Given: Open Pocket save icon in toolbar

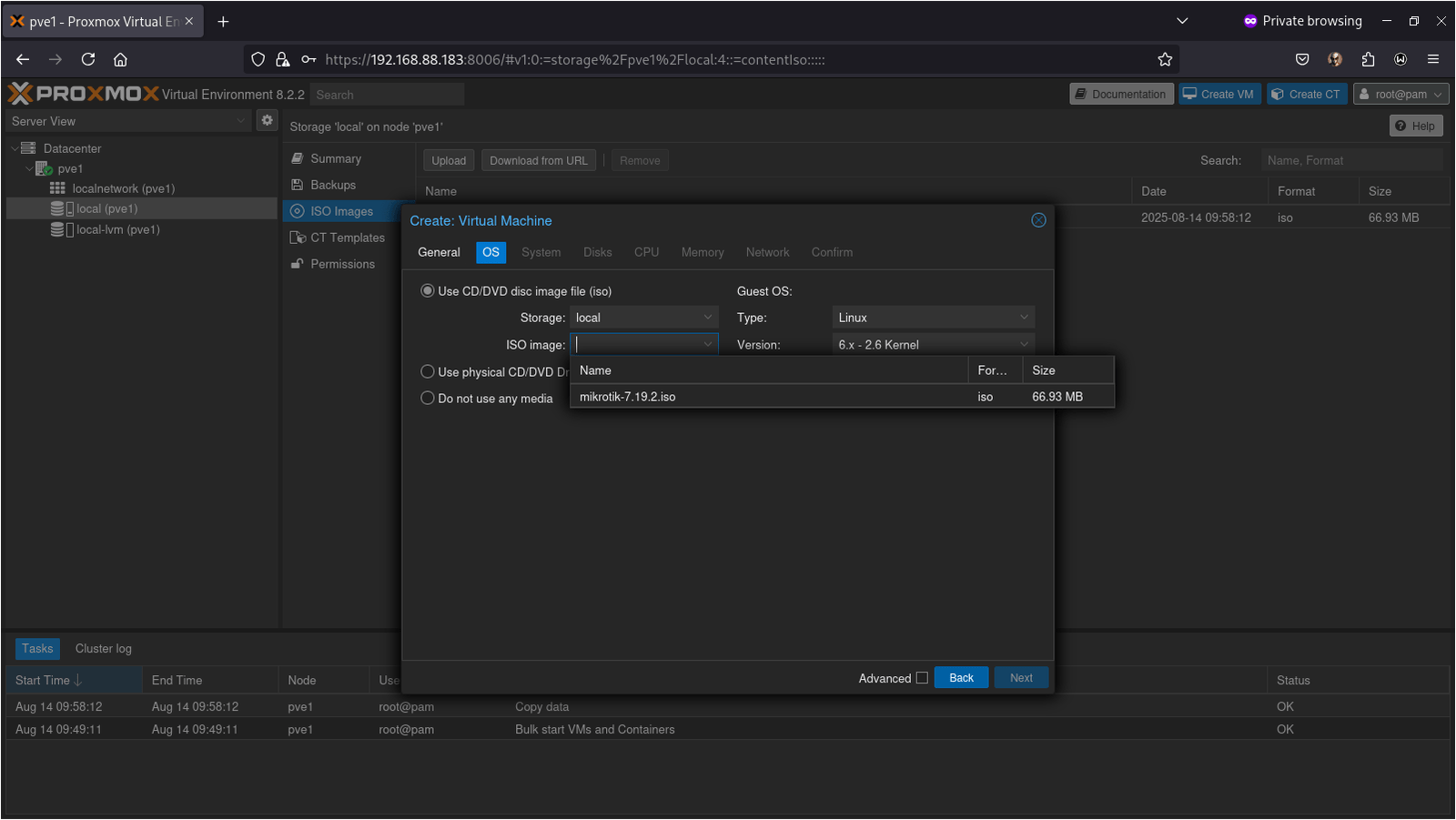Looking at the screenshot, I should [x=1302, y=59].
